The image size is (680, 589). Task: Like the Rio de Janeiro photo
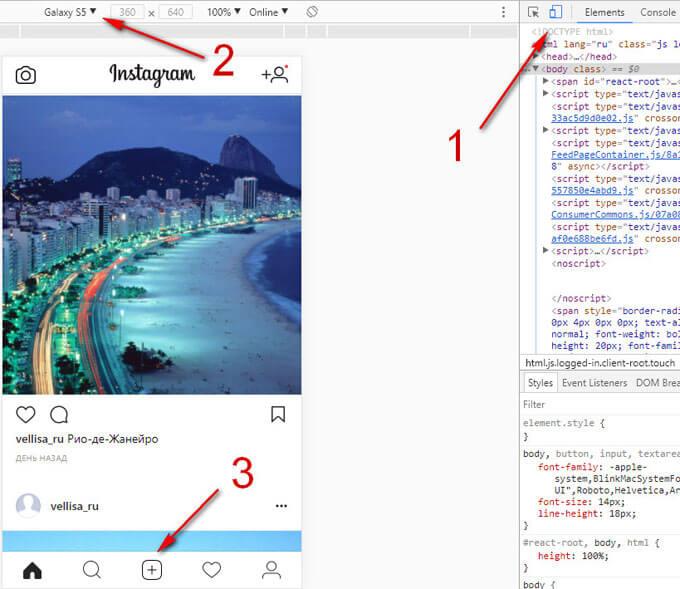tap(26, 414)
